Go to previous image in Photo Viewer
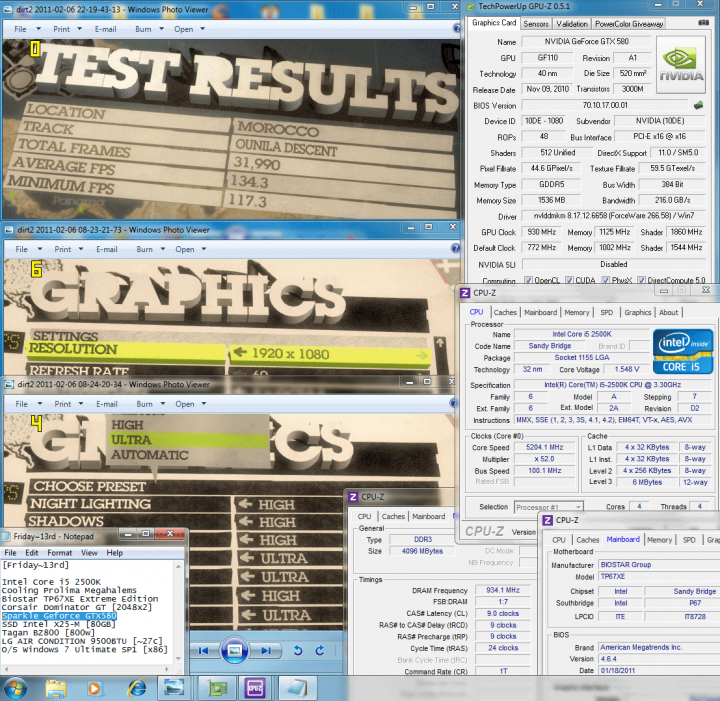Screen dimensions: 720x701 203,651
